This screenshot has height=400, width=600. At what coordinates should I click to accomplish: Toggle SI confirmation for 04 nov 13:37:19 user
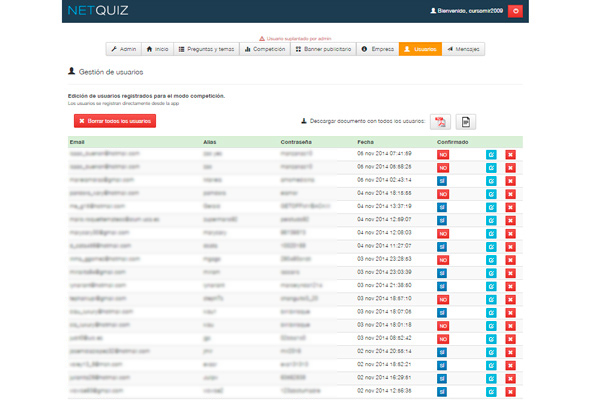442,207
